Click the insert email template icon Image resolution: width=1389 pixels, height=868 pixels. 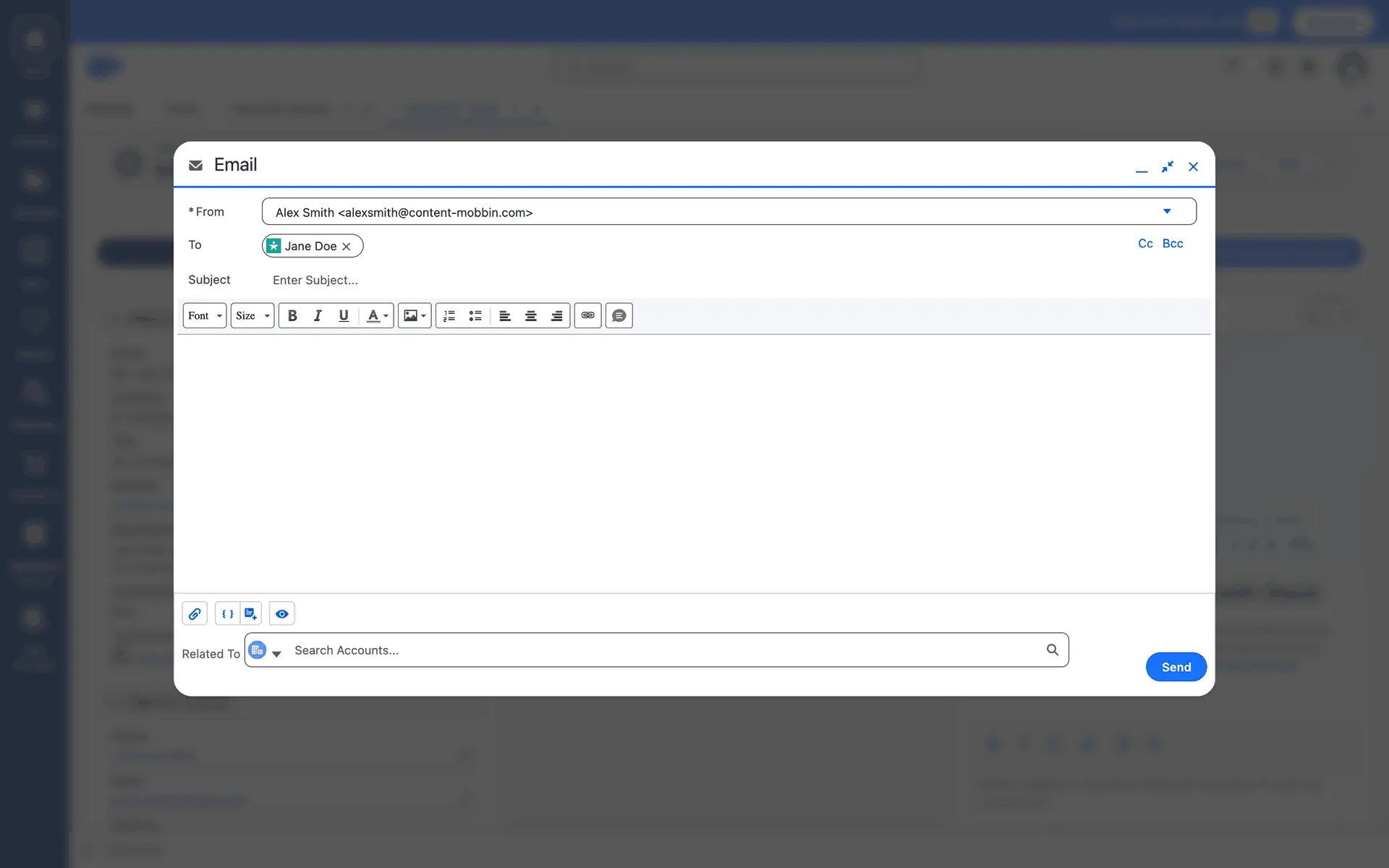click(x=250, y=613)
